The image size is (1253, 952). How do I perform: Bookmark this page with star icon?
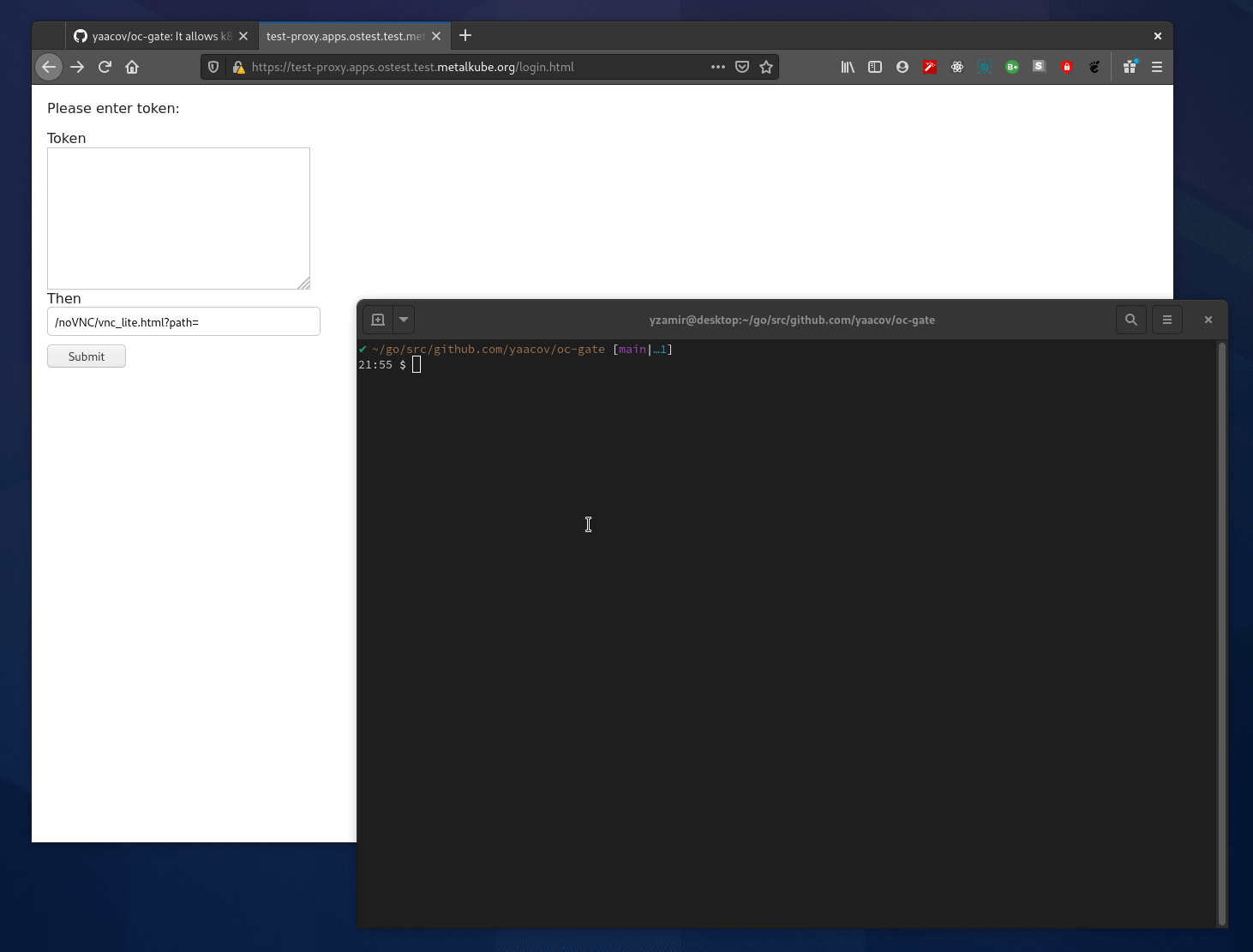pos(766,67)
